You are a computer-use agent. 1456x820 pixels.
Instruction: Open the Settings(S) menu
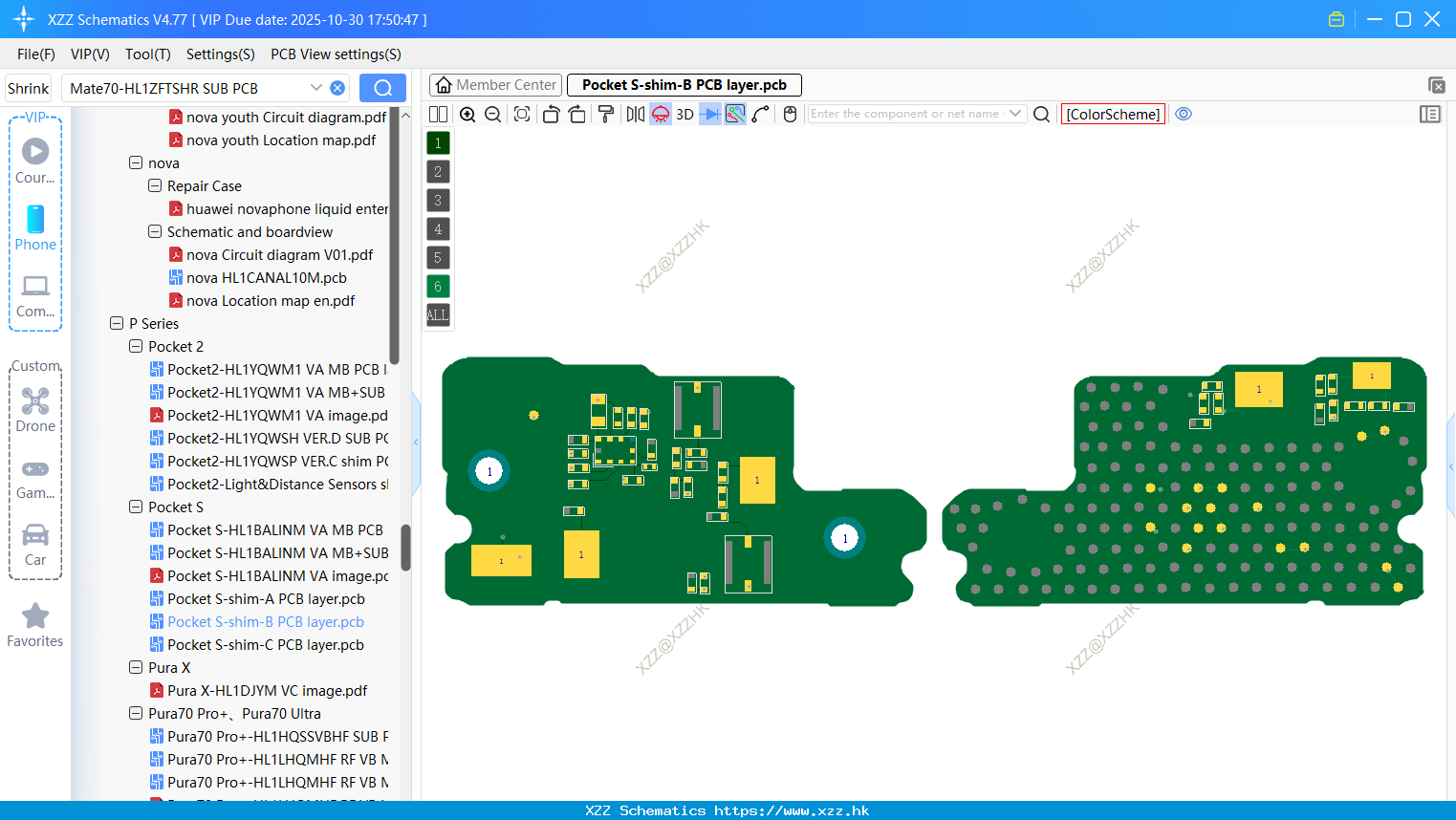tap(221, 54)
